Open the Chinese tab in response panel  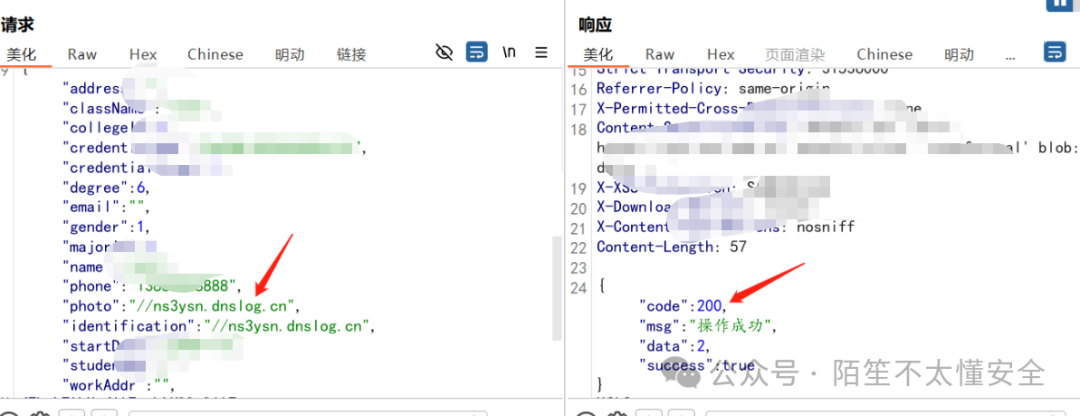point(884,54)
